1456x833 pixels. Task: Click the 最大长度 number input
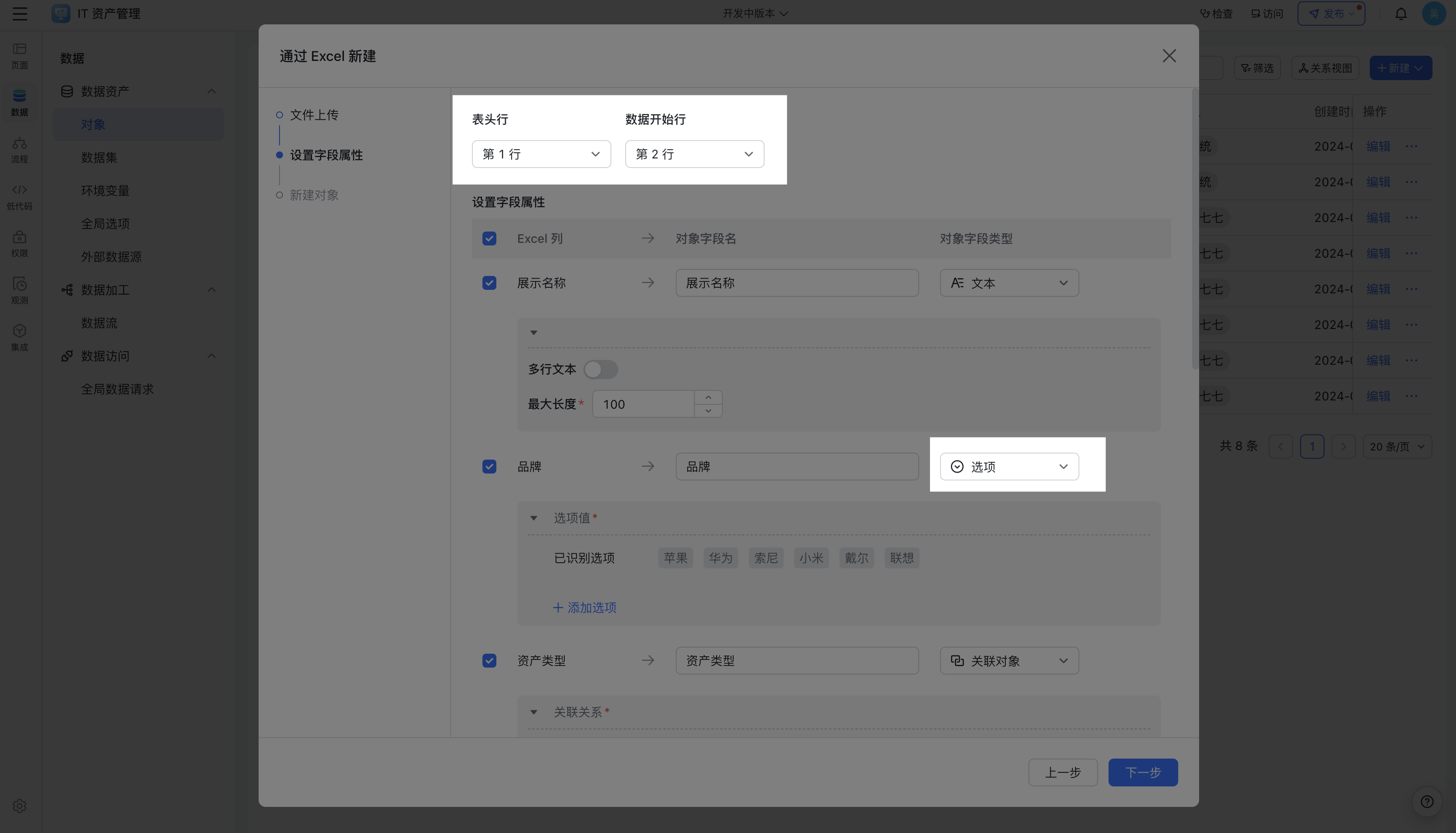[x=644, y=404]
